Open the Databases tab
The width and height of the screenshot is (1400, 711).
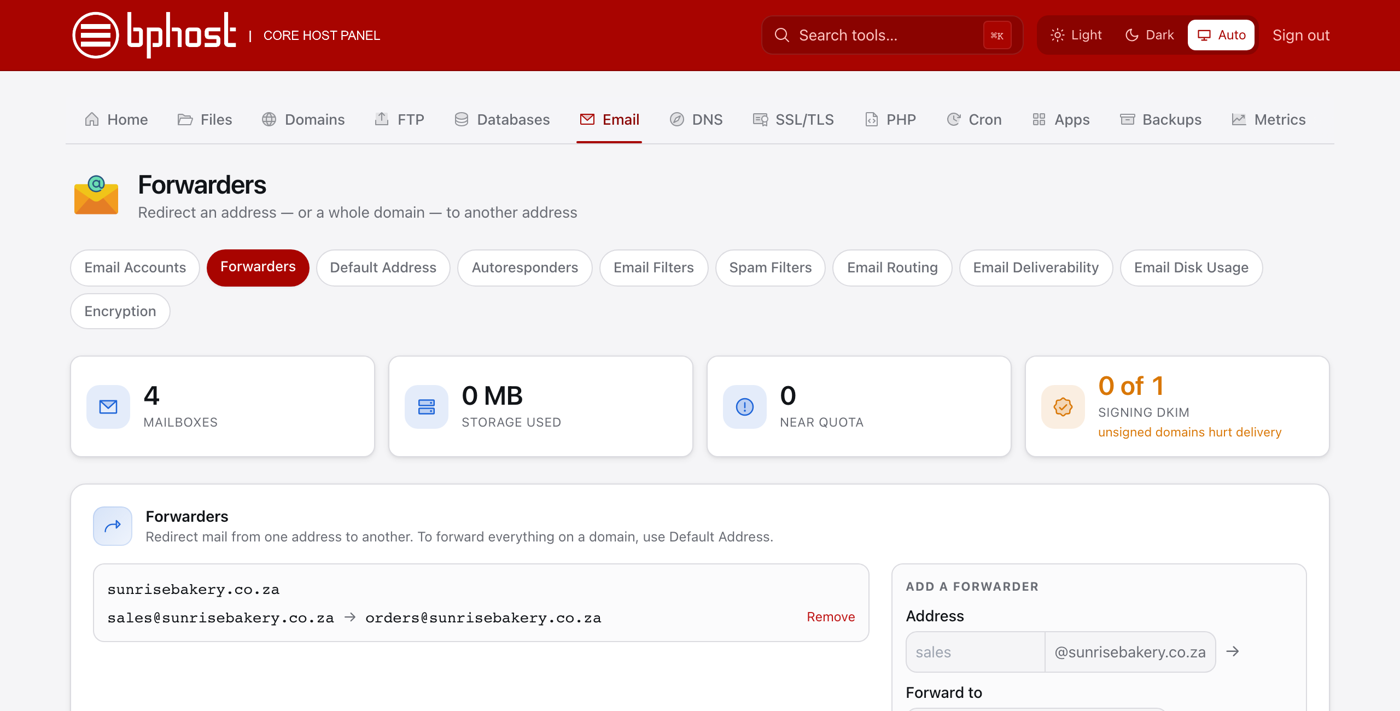502,119
